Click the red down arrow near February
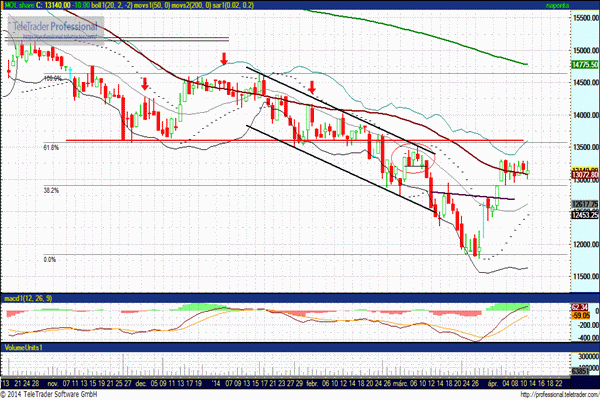Image resolution: width=600 pixels, height=400 pixels. [x=312, y=87]
